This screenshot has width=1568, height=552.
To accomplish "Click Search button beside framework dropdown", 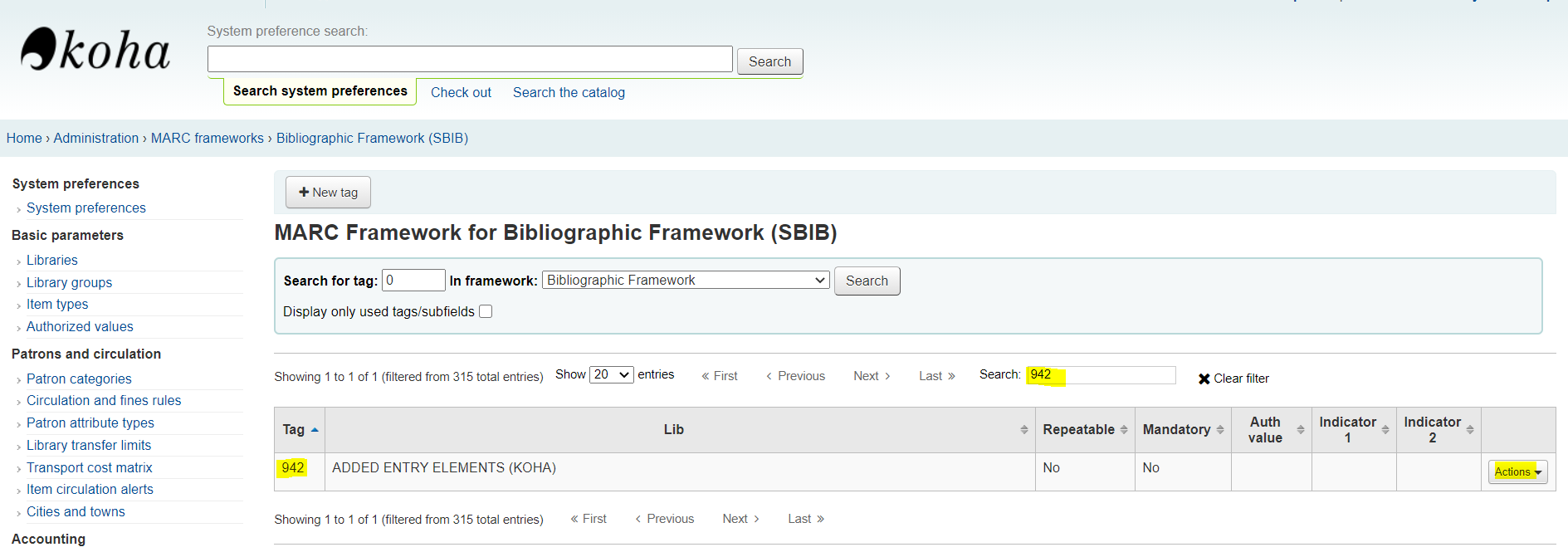I will 867,281.
